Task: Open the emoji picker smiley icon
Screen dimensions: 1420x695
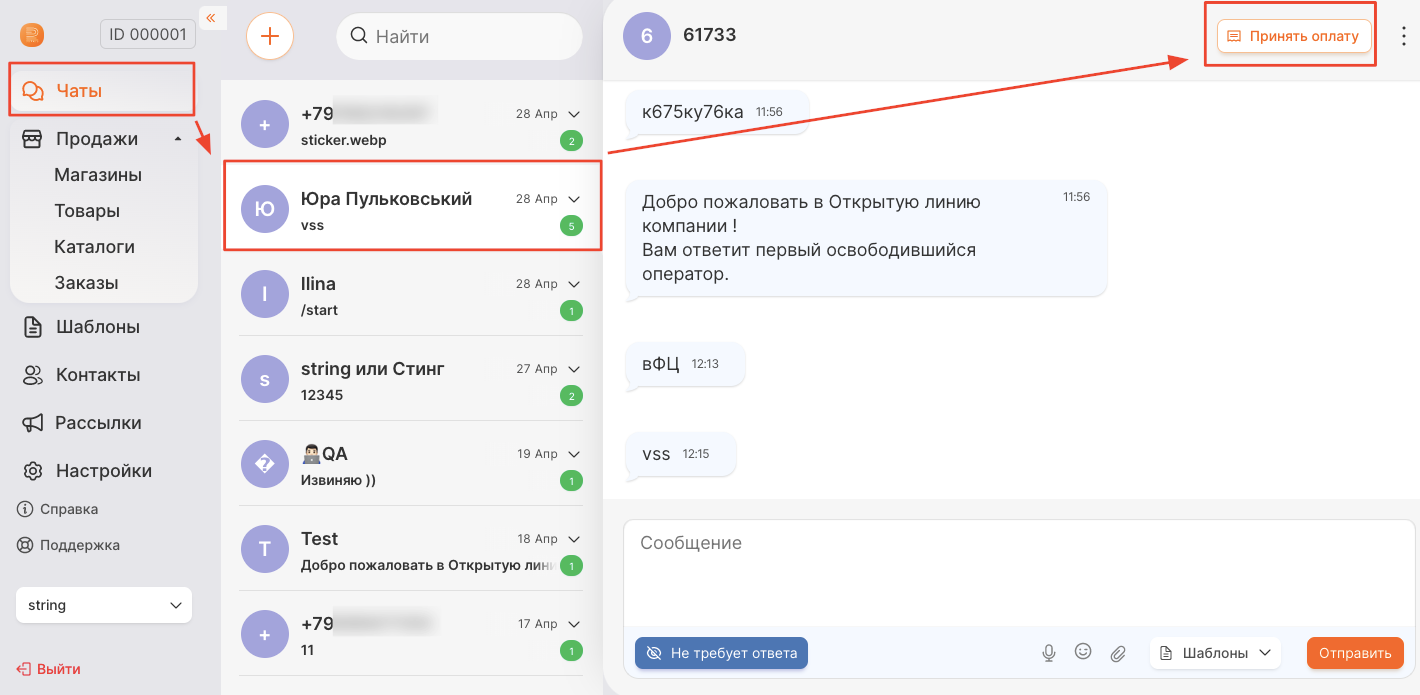Action: pyautogui.click(x=1083, y=652)
